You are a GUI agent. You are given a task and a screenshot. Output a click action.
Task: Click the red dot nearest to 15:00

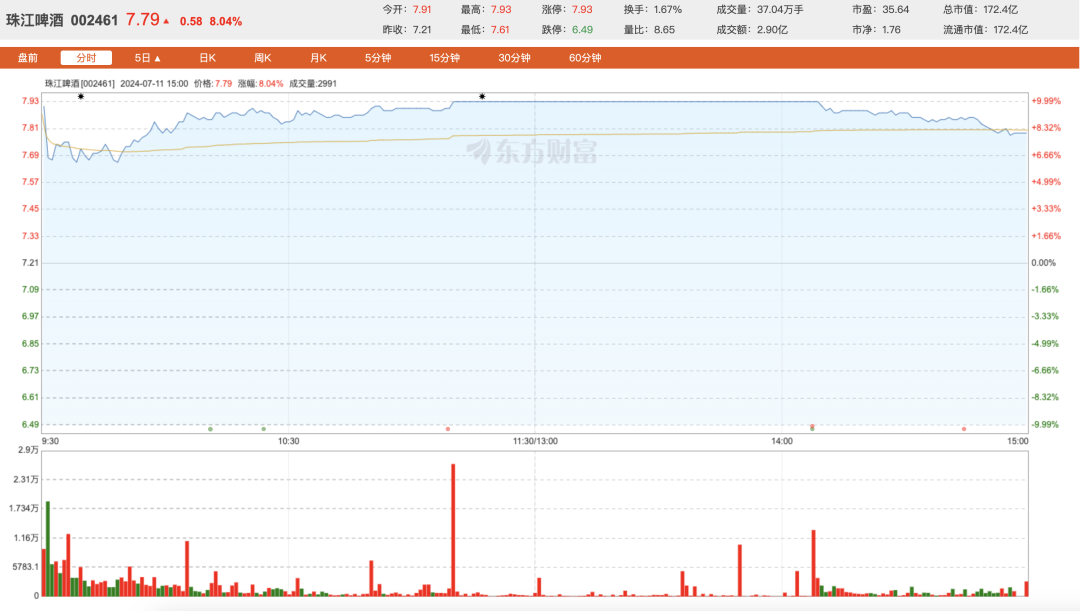click(x=964, y=429)
